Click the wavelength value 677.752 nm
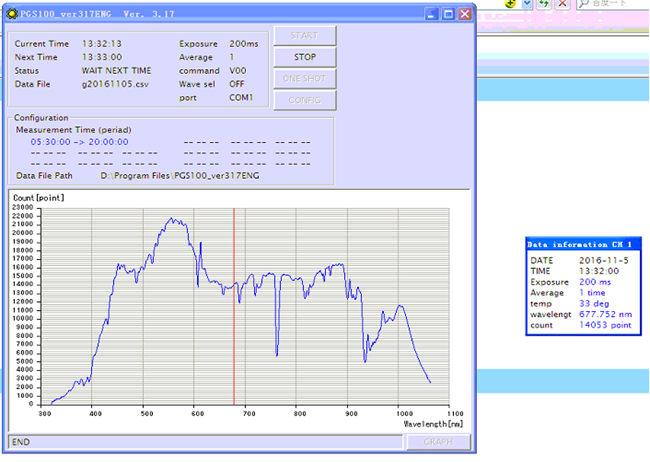 click(x=606, y=314)
